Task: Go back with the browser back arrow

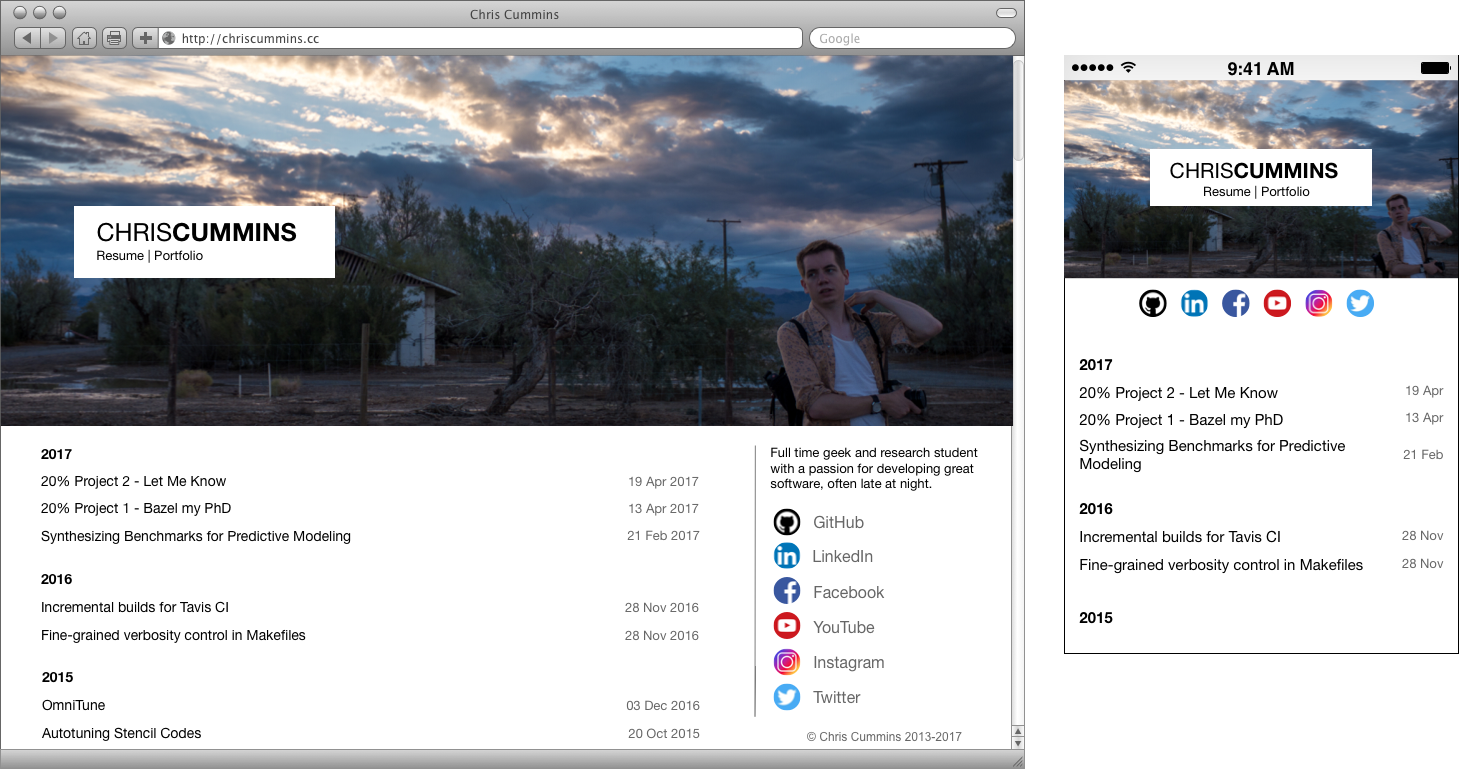Action: click(27, 38)
